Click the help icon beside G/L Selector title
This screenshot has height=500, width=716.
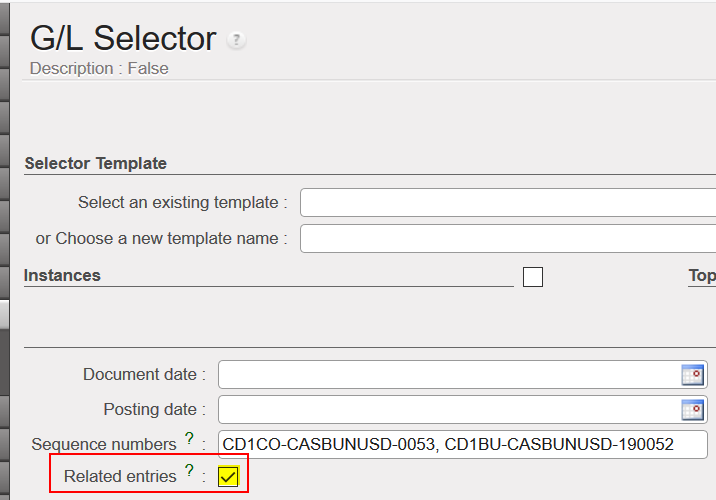[x=236, y=41]
